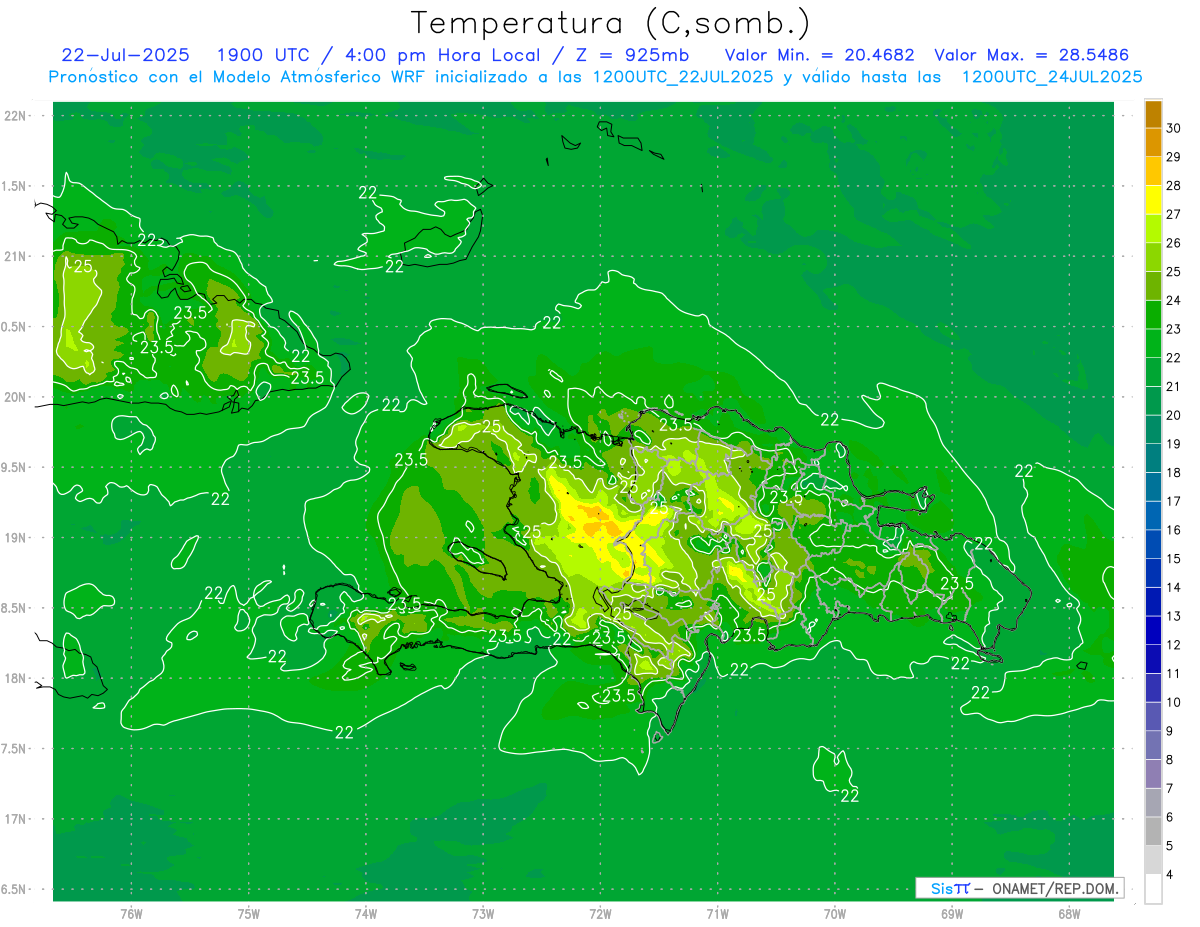The image size is (1200, 927).
Task: Click the colorbar label '12'
Action: pyautogui.click(x=1174, y=644)
